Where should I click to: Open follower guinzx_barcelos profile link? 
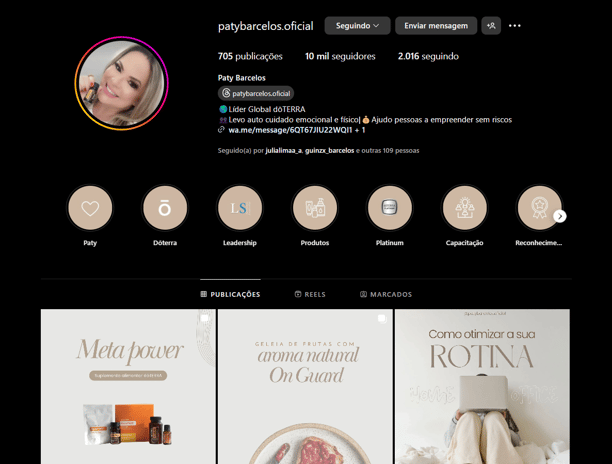(329, 151)
